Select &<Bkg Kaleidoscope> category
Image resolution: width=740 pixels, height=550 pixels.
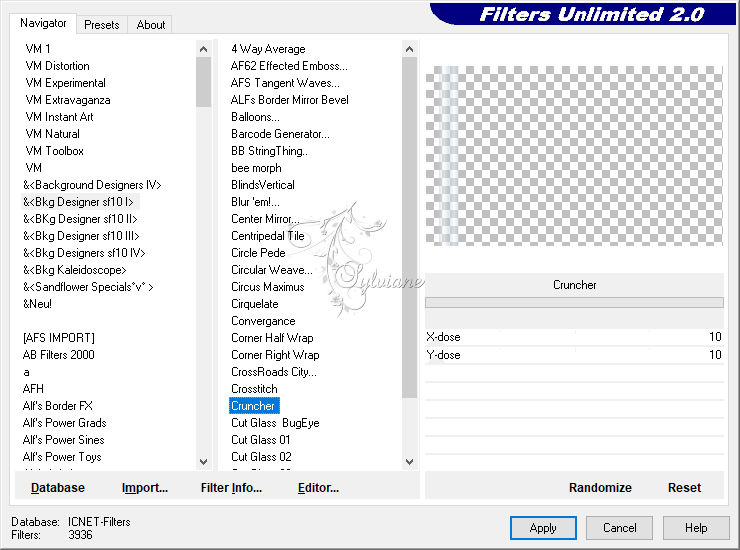tap(75, 270)
